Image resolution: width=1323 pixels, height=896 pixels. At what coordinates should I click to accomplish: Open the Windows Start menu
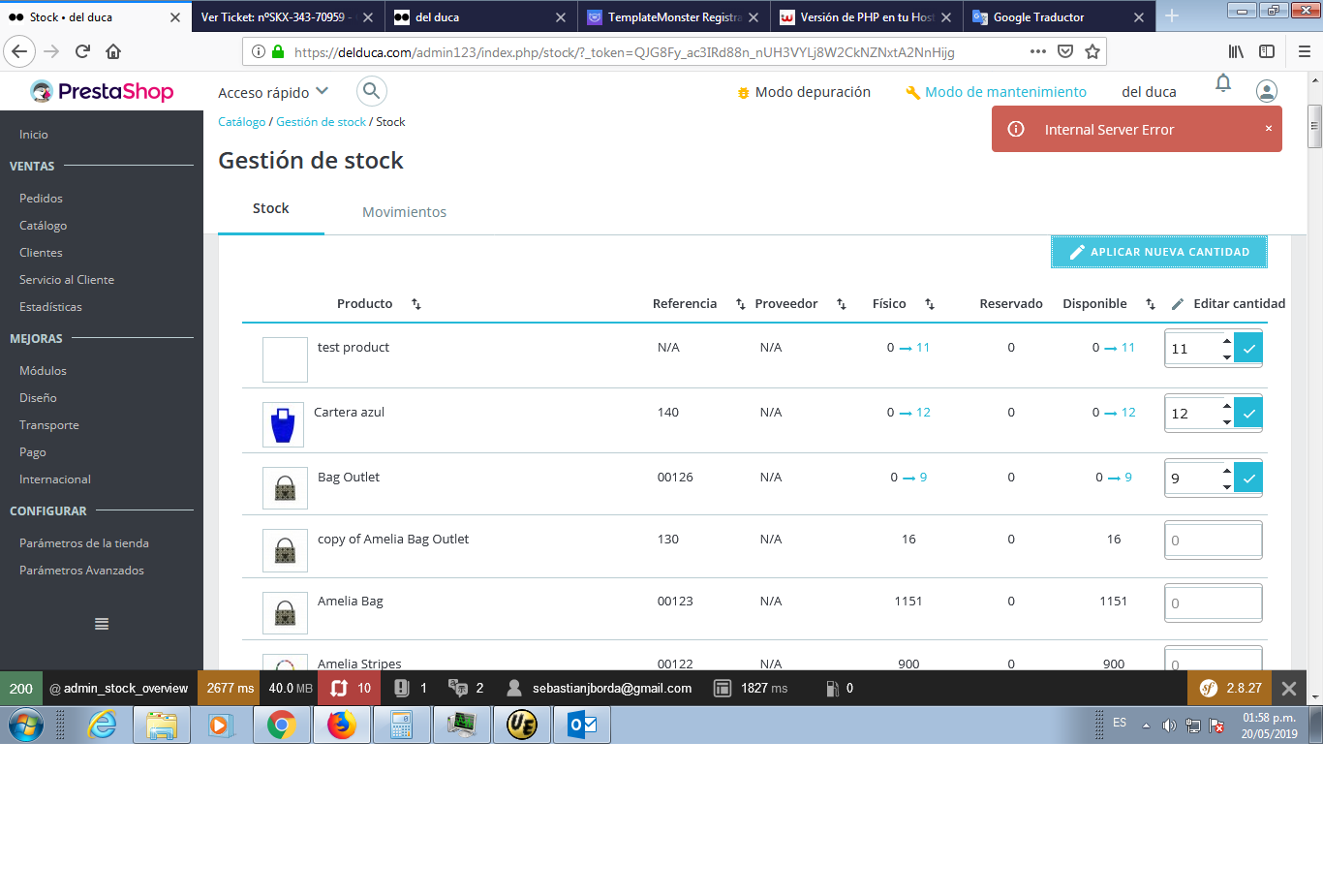pos(26,725)
